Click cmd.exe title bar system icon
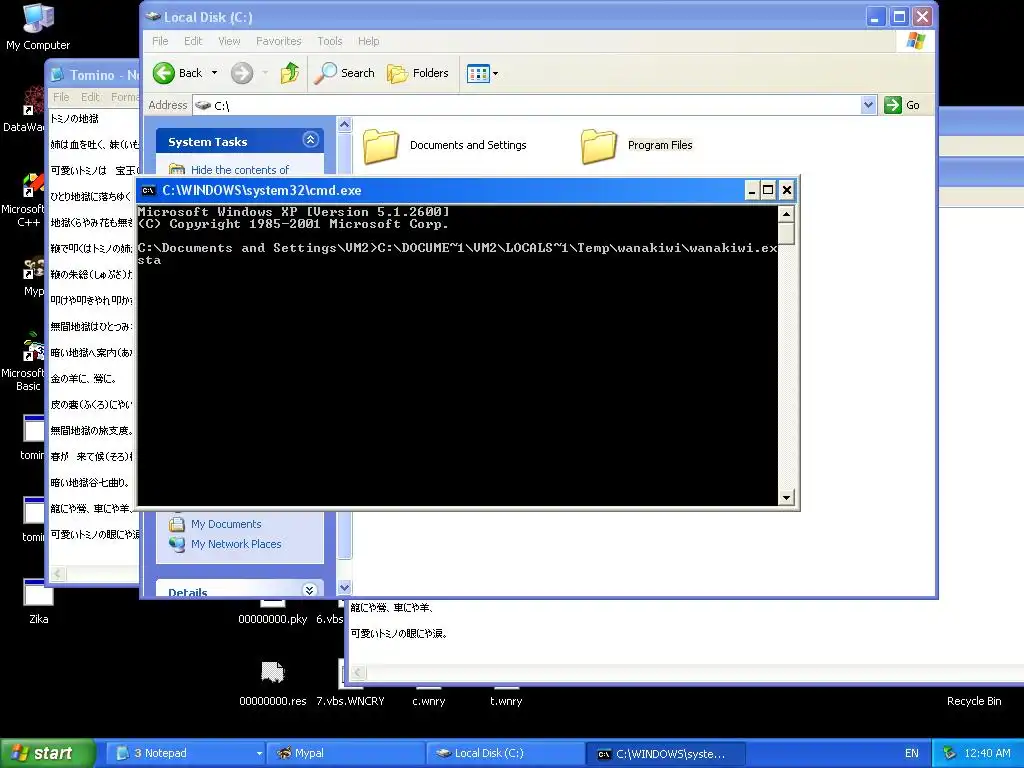This screenshot has width=1024, height=768. [x=149, y=191]
